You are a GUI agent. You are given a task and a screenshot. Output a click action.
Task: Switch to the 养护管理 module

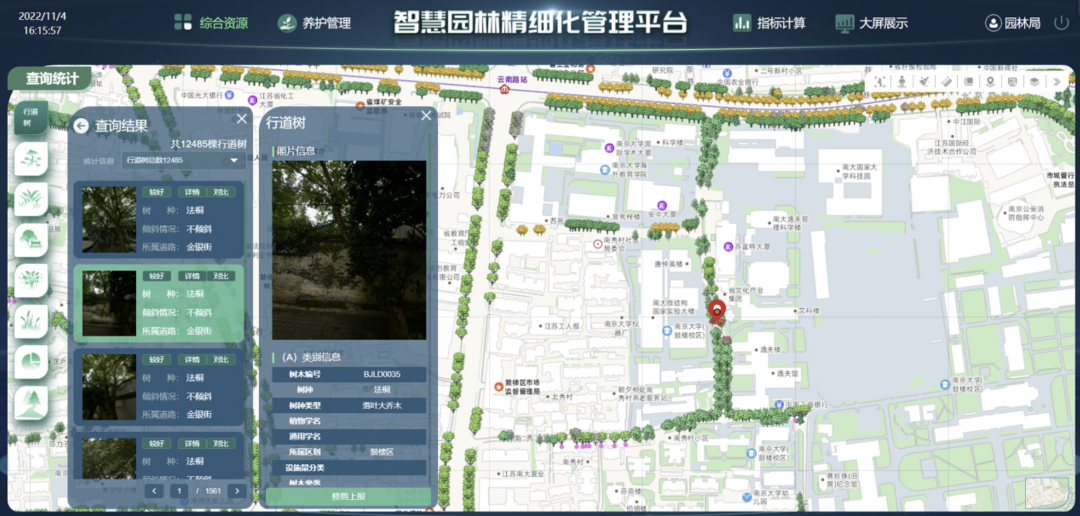[314, 23]
